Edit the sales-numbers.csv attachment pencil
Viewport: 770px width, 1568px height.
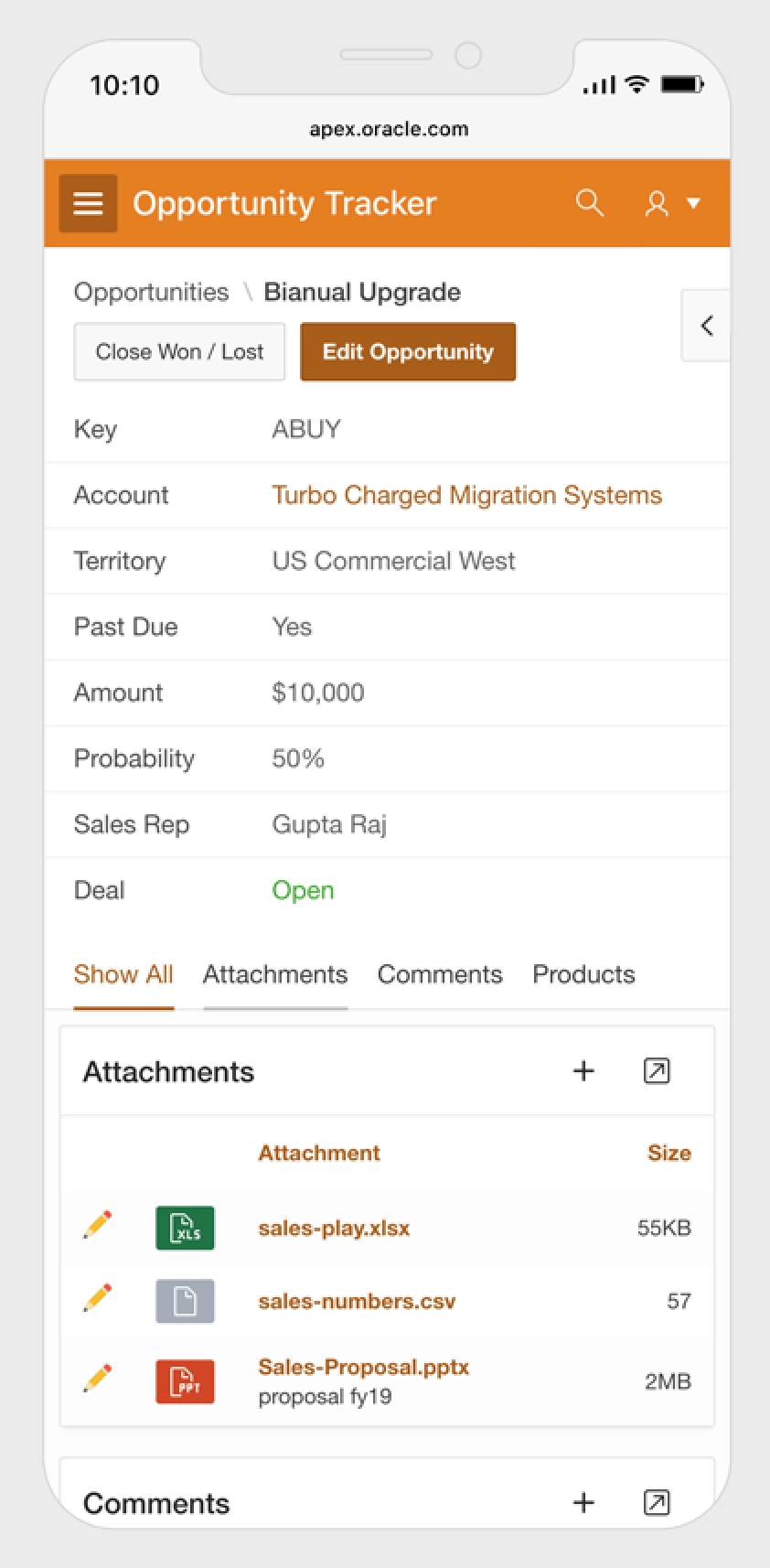[x=98, y=1298]
